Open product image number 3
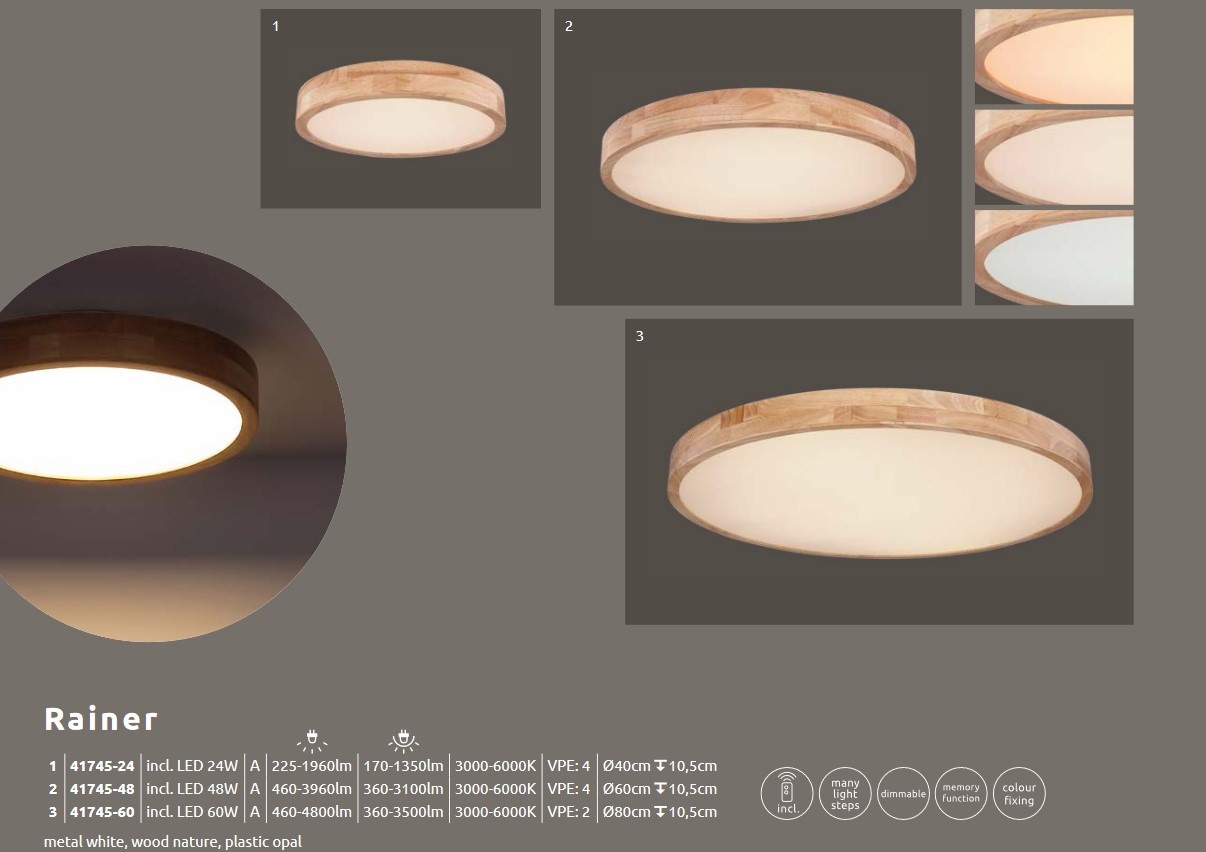The height and width of the screenshot is (852, 1206). 879,472
